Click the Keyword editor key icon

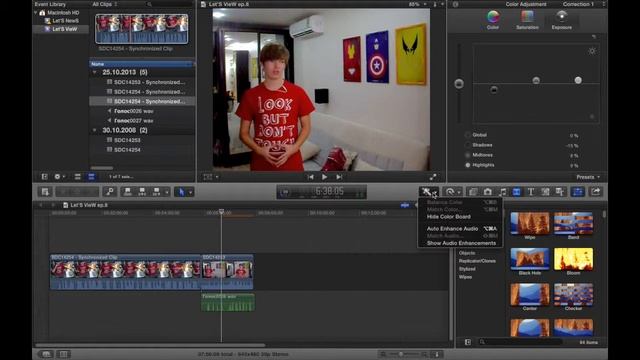109,192
